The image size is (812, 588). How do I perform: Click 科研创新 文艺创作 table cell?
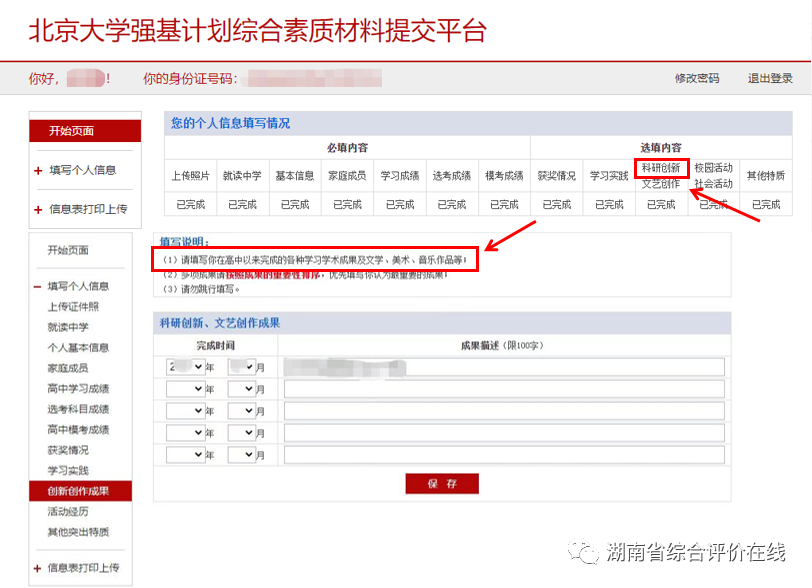661,176
